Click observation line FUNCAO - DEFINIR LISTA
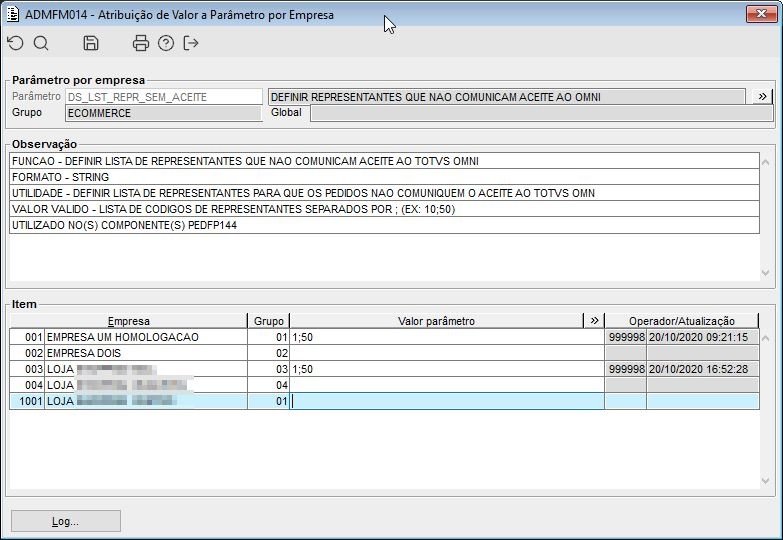 point(385,161)
